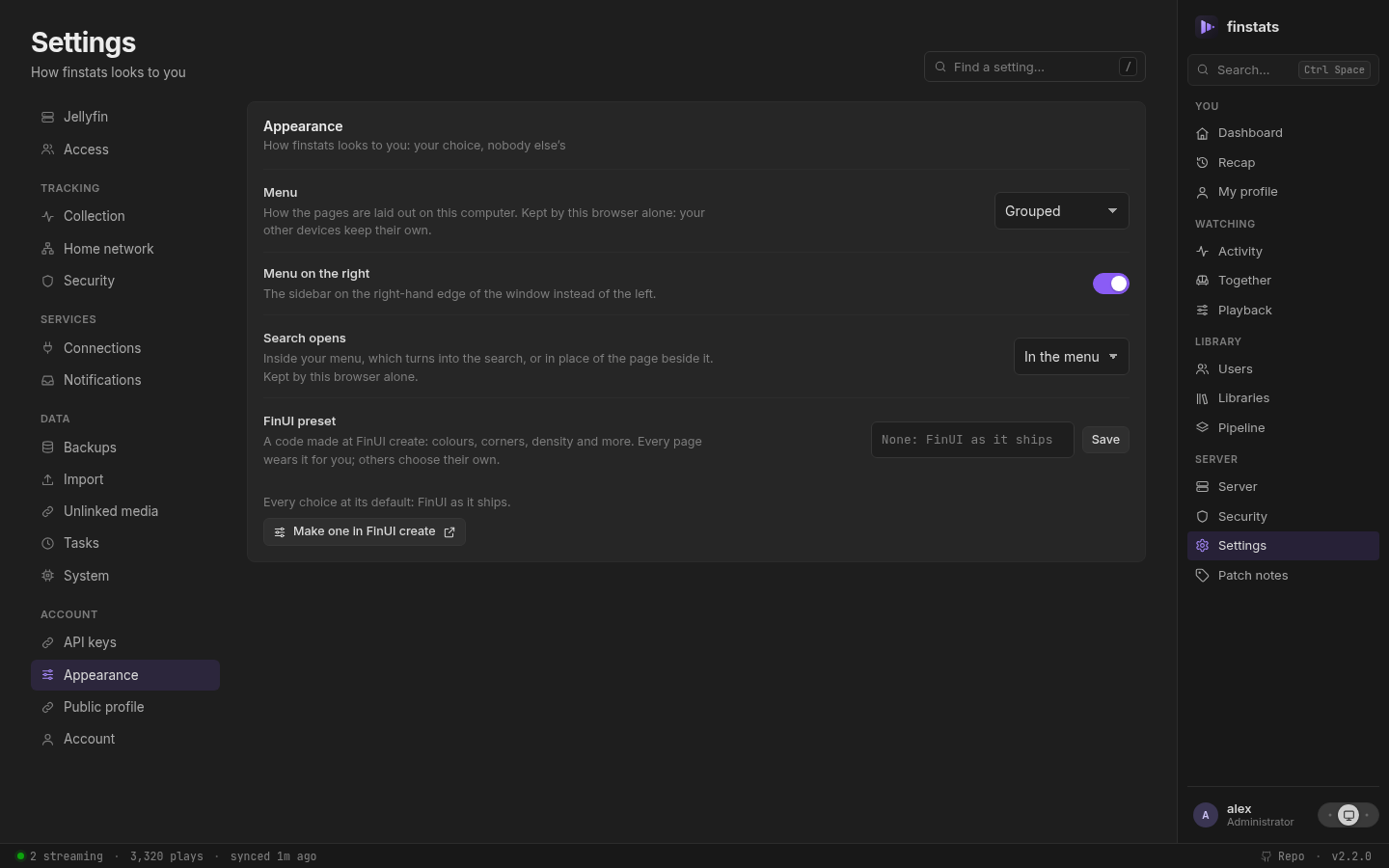Open My profile from the menu
The image size is (1389, 868).
coord(1283,192)
